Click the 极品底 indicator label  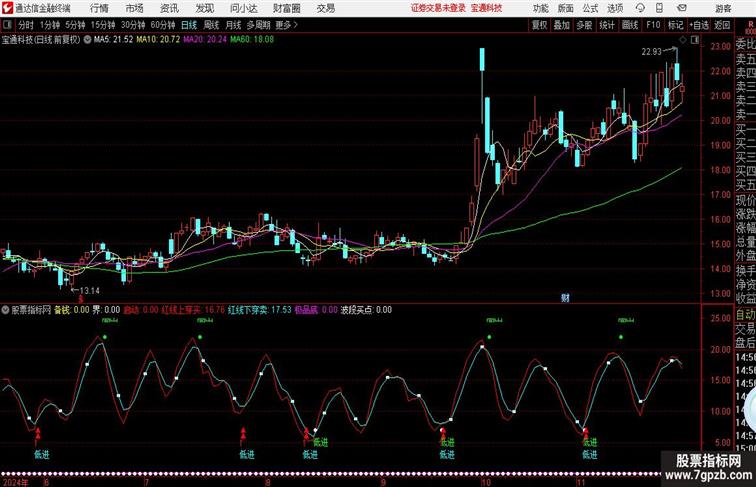(x=307, y=310)
